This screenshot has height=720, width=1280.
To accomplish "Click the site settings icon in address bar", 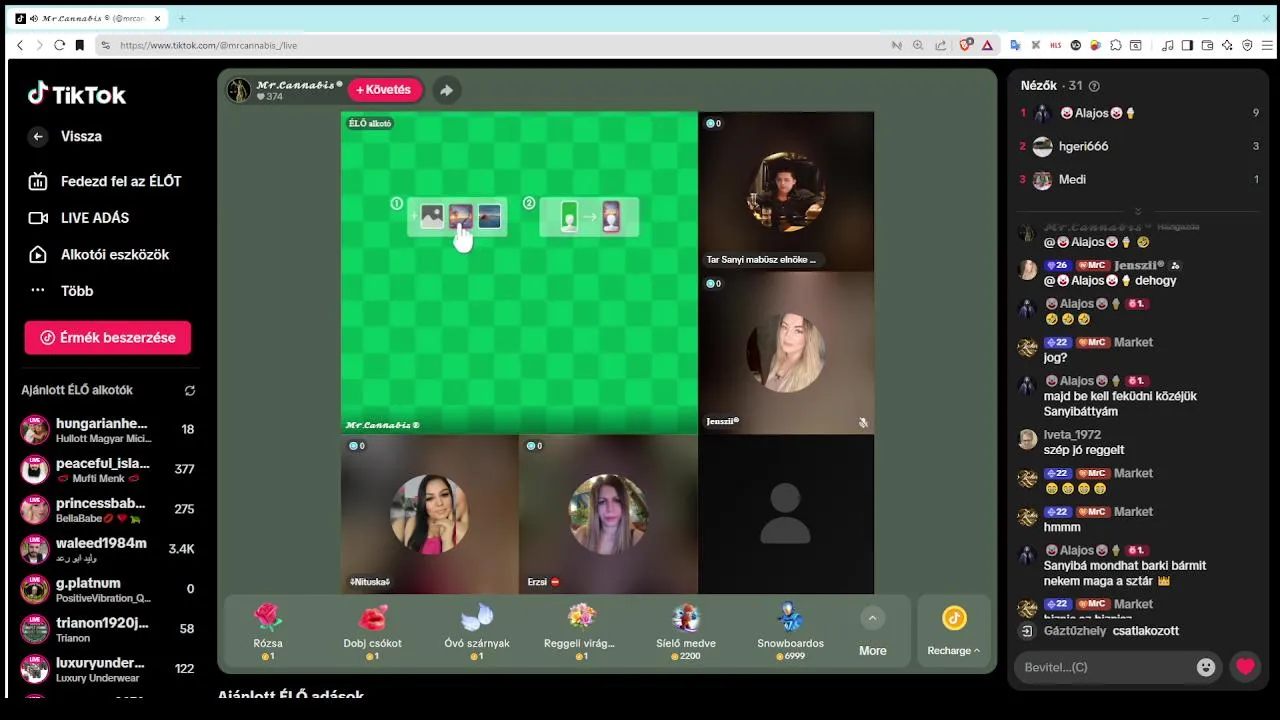I will (105, 45).
